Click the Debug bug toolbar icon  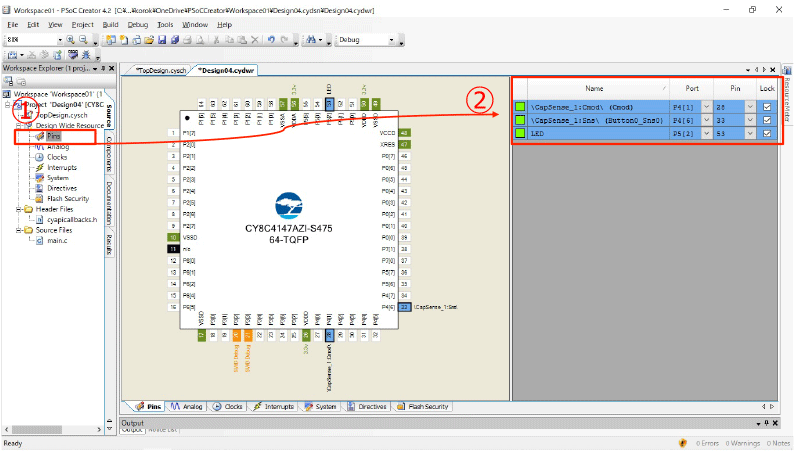click(86, 54)
